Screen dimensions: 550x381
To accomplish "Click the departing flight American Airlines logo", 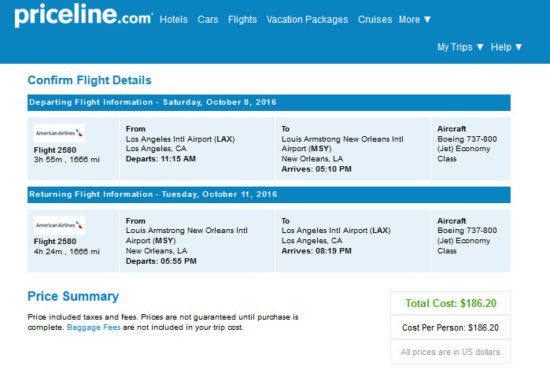I will (59, 133).
